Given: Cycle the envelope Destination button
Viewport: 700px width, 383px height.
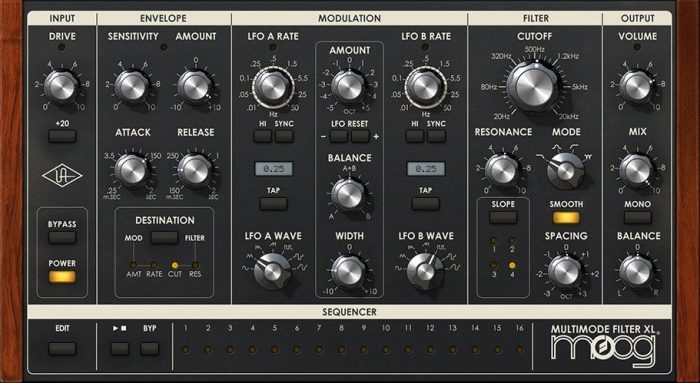Looking at the screenshot, I should point(164,237).
